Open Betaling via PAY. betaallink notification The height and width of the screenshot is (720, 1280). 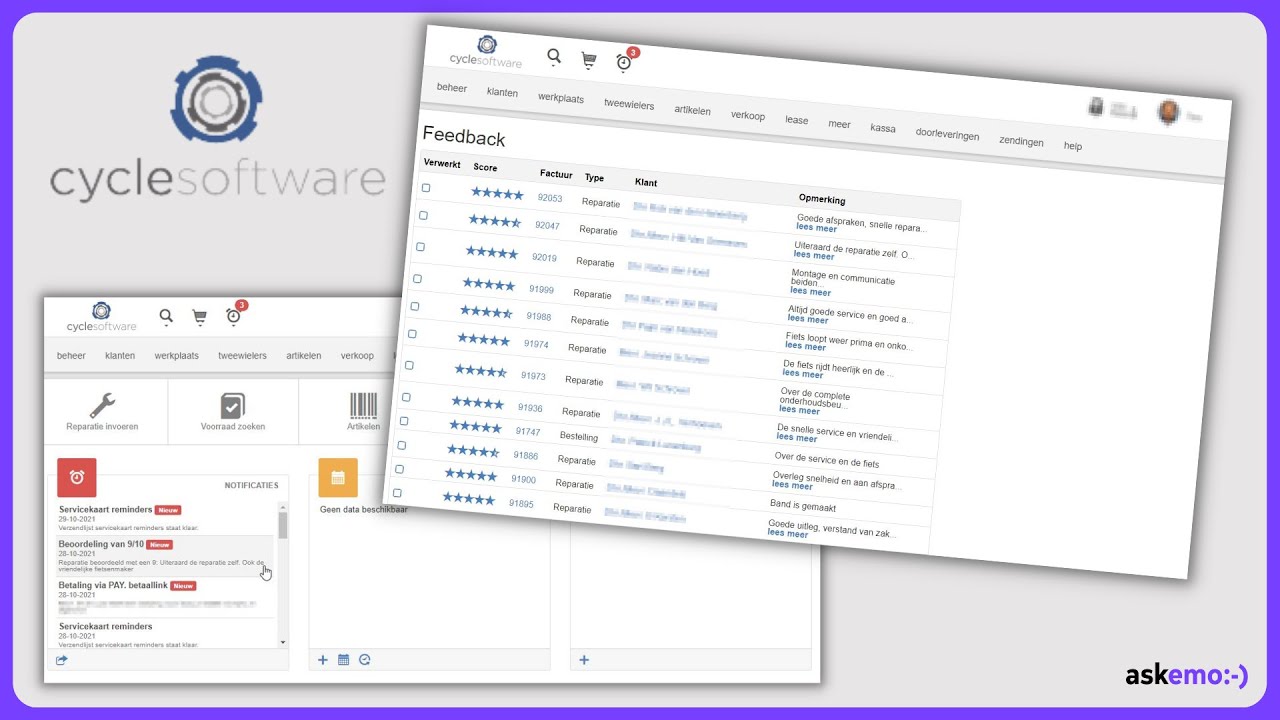(165, 596)
